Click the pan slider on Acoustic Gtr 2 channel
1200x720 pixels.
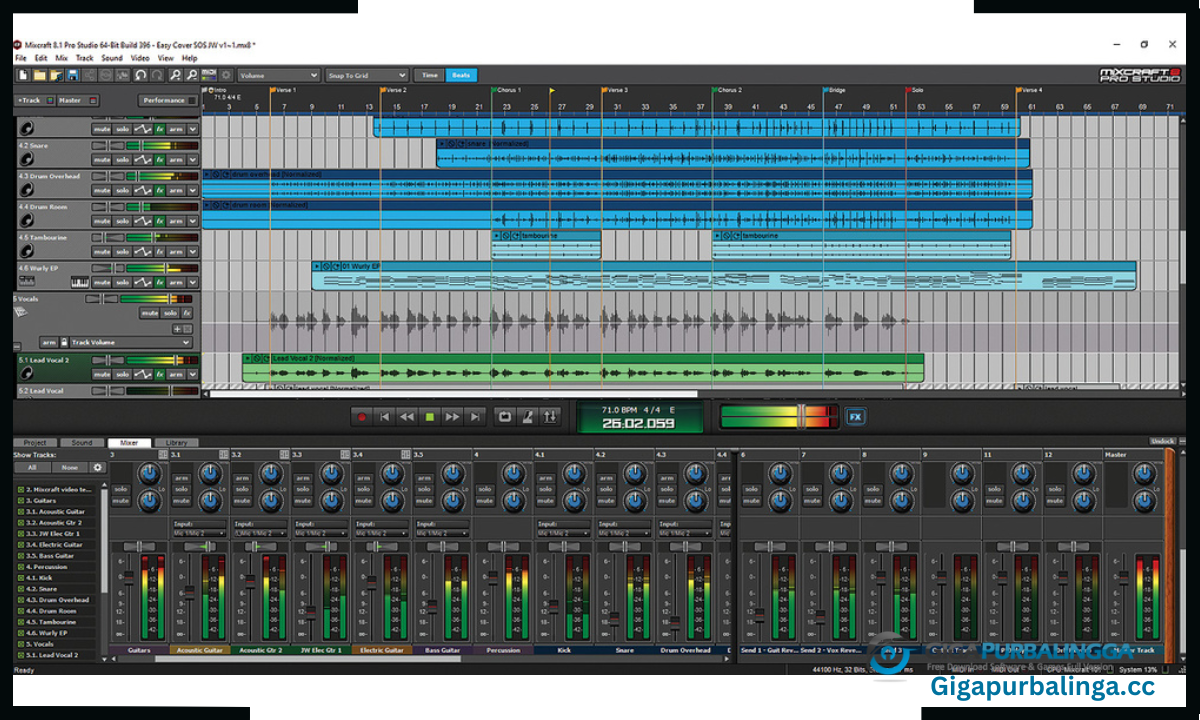[260, 546]
